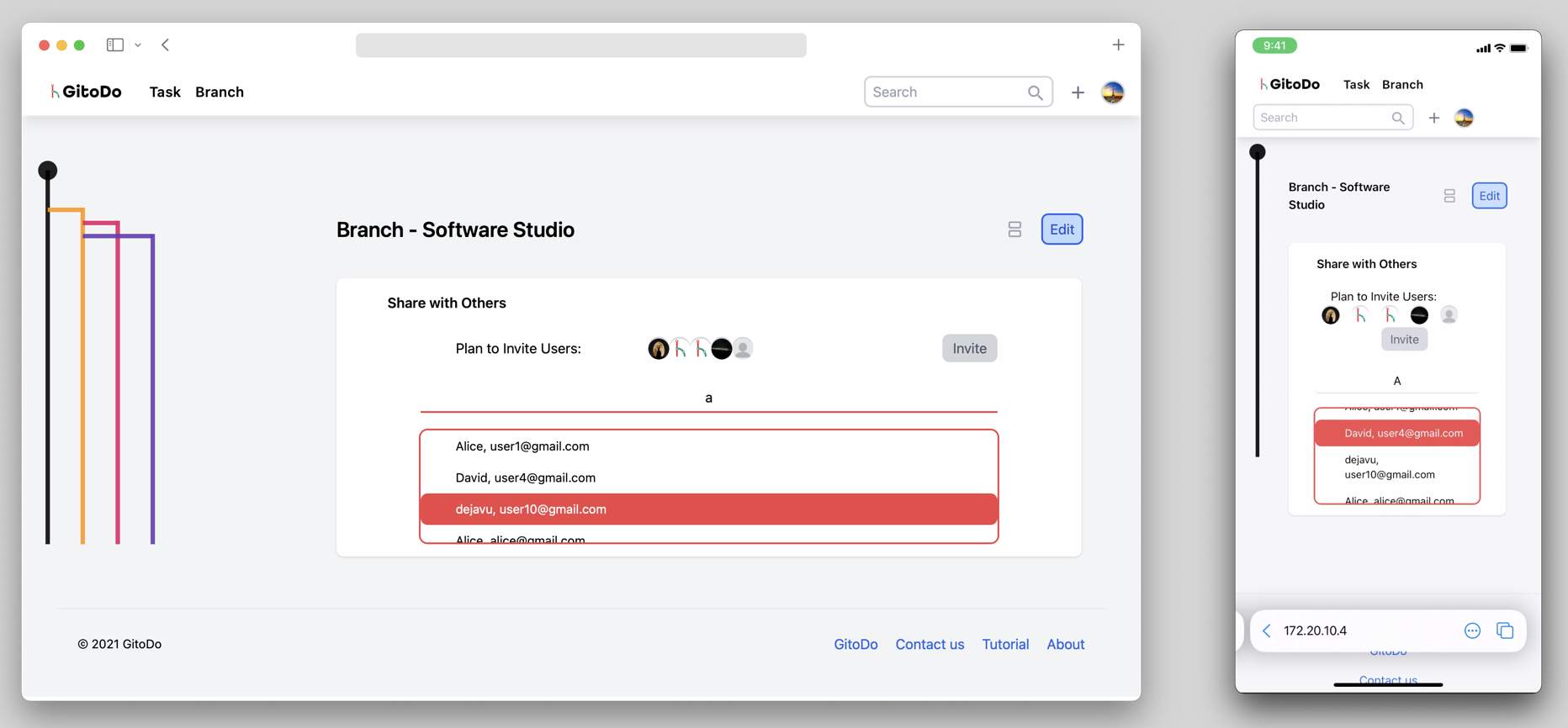Toggle the list layout icon beside Edit
Screen dimensions: 1568x728
coord(1014,229)
